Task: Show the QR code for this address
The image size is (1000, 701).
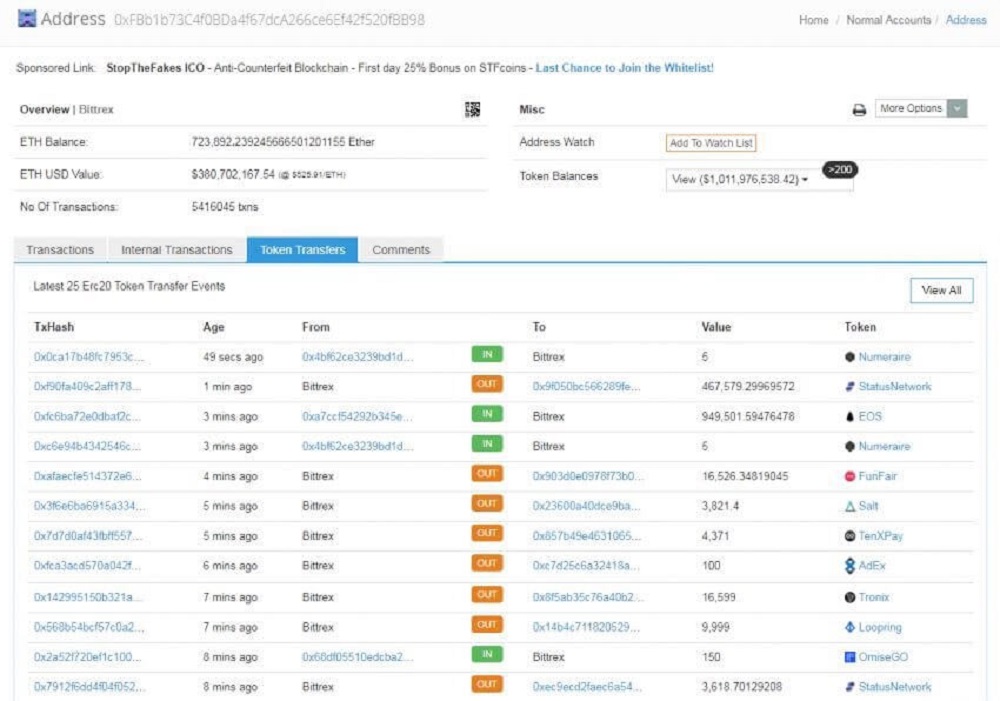Action: 473,110
